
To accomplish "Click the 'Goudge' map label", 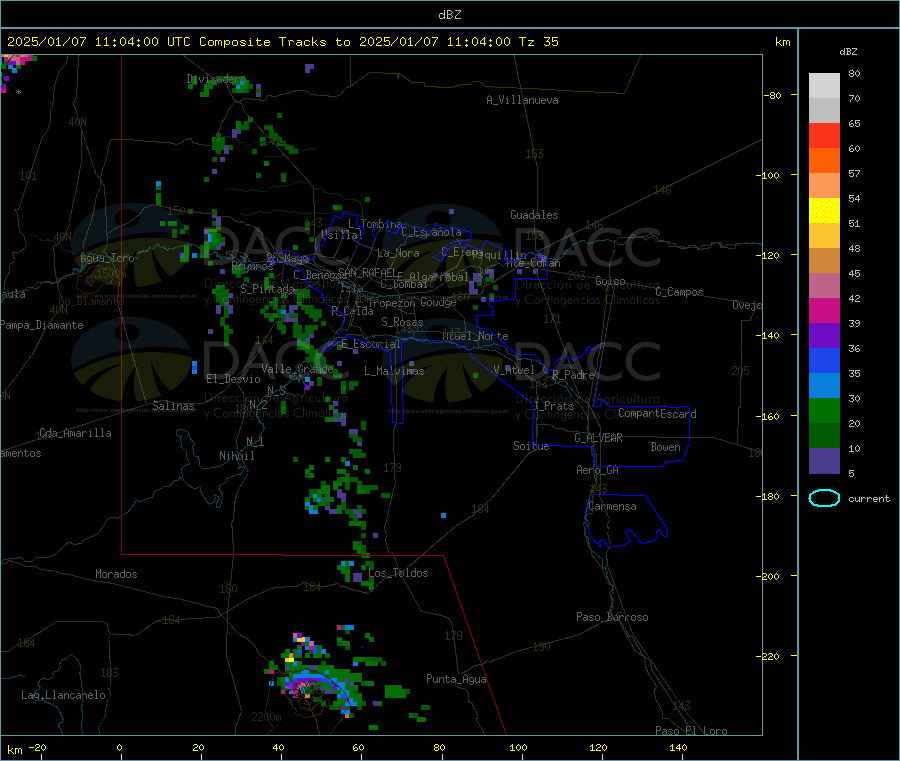I will pyautogui.click(x=438, y=302).
